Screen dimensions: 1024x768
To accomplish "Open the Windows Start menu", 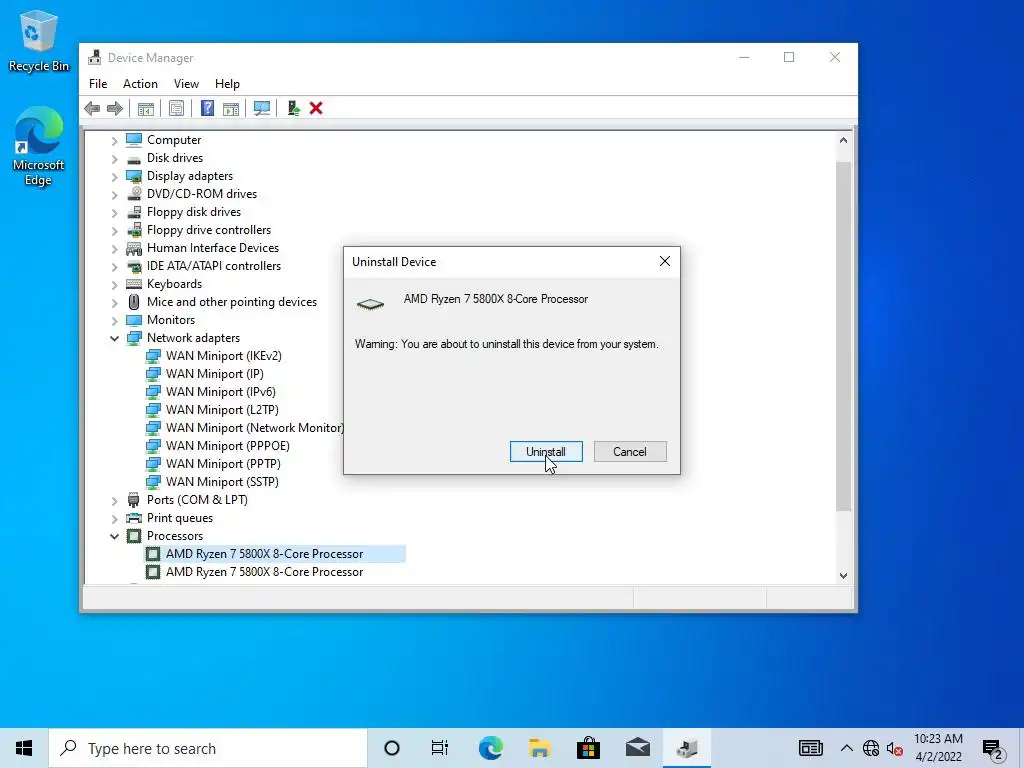I will 24,748.
